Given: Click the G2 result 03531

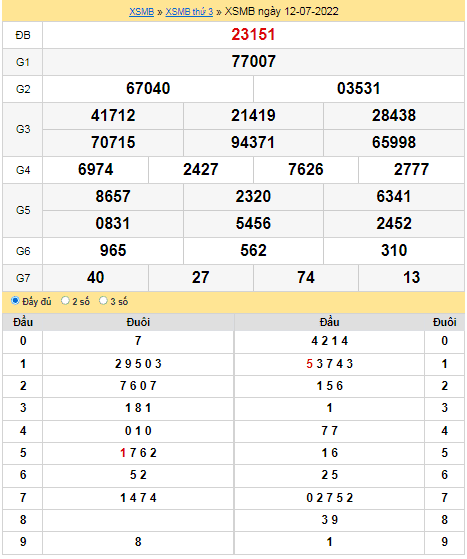Looking at the screenshot, I should 359,88.
